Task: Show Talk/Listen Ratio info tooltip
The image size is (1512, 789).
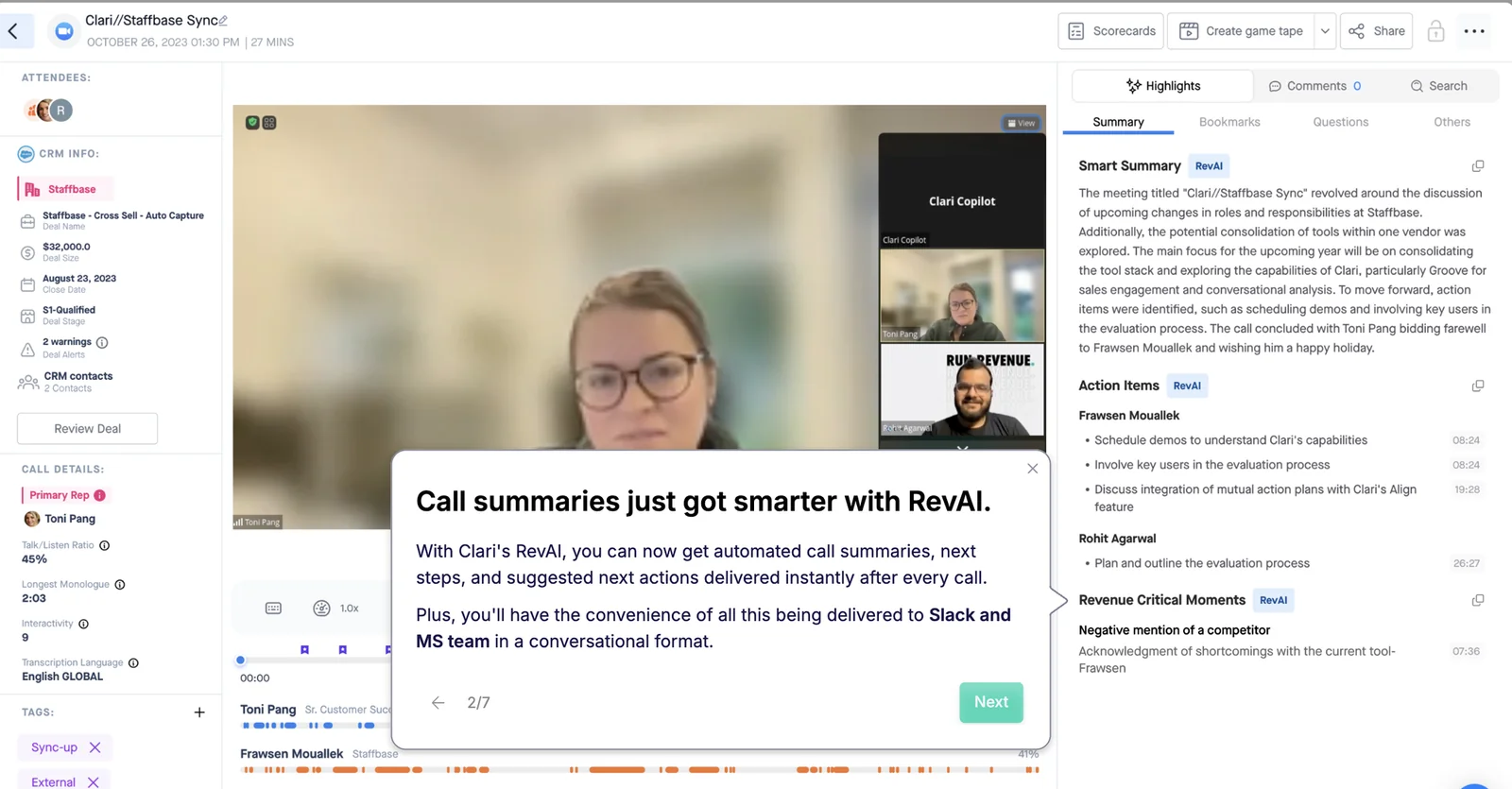Action: pyautogui.click(x=105, y=545)
